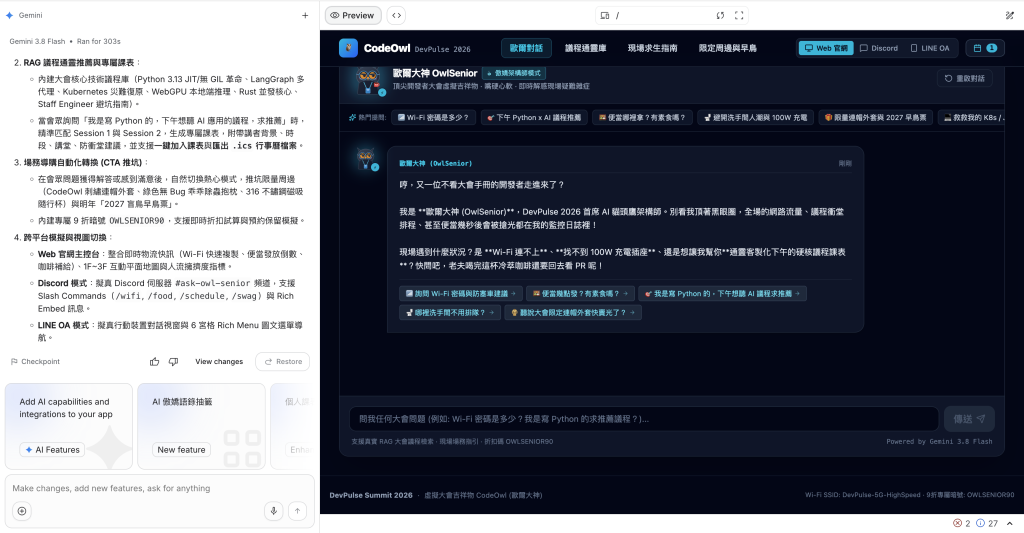This screenshot has width=1024, height=533.
Task: Click the thumbs up feedback icon
Action: coord(154,361)
